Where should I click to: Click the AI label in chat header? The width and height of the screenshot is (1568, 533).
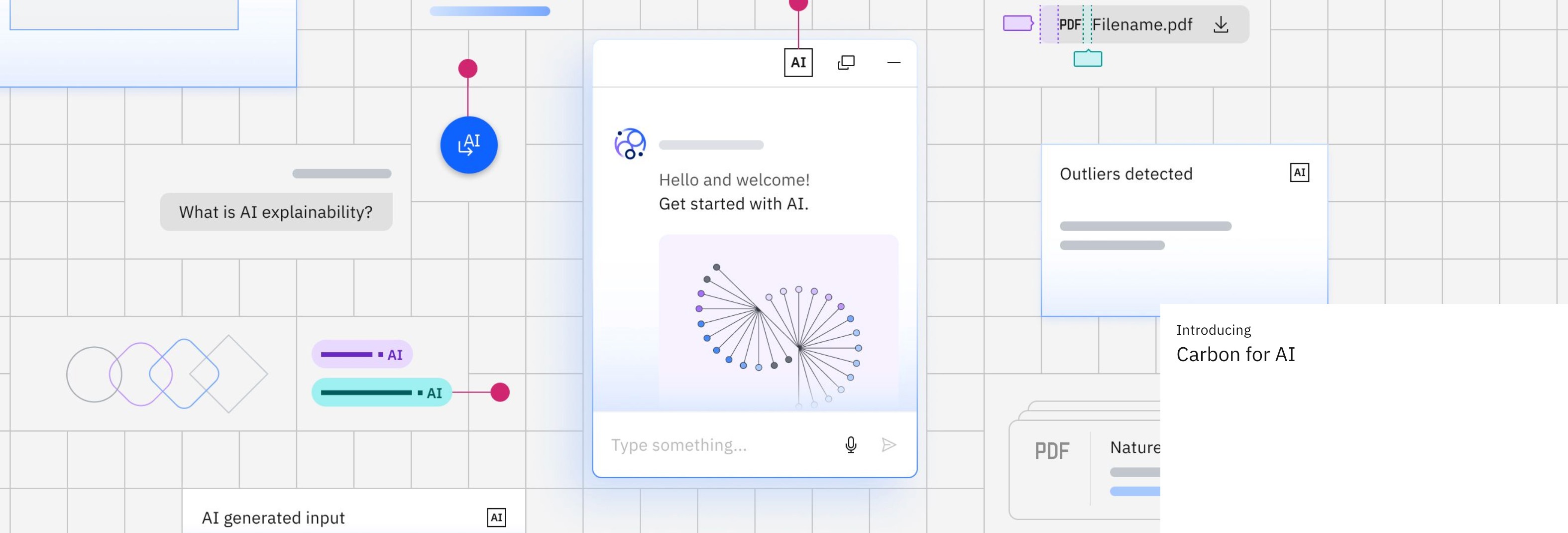point(798,62)
